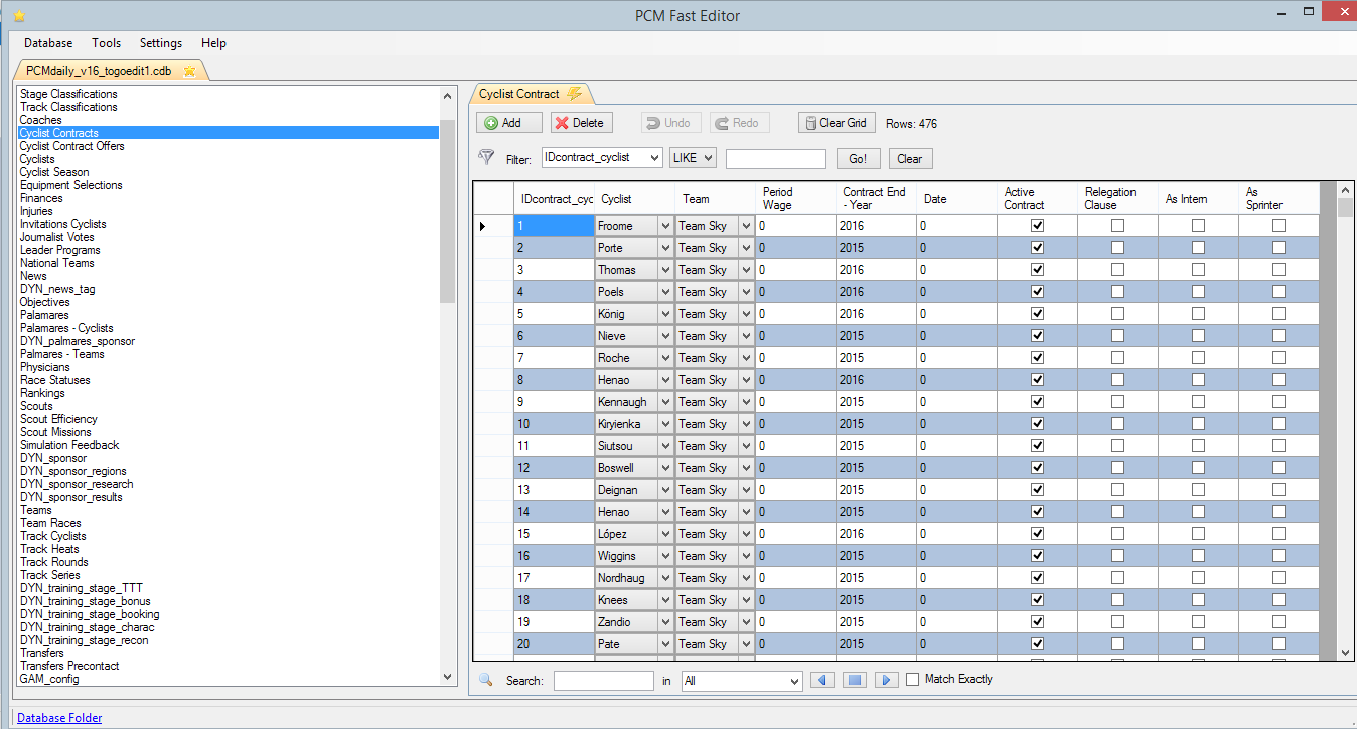Image resolution: width=1357 pixels, height=729 pixels.
Task: Click the search previous arrow button
Action: 822,680
